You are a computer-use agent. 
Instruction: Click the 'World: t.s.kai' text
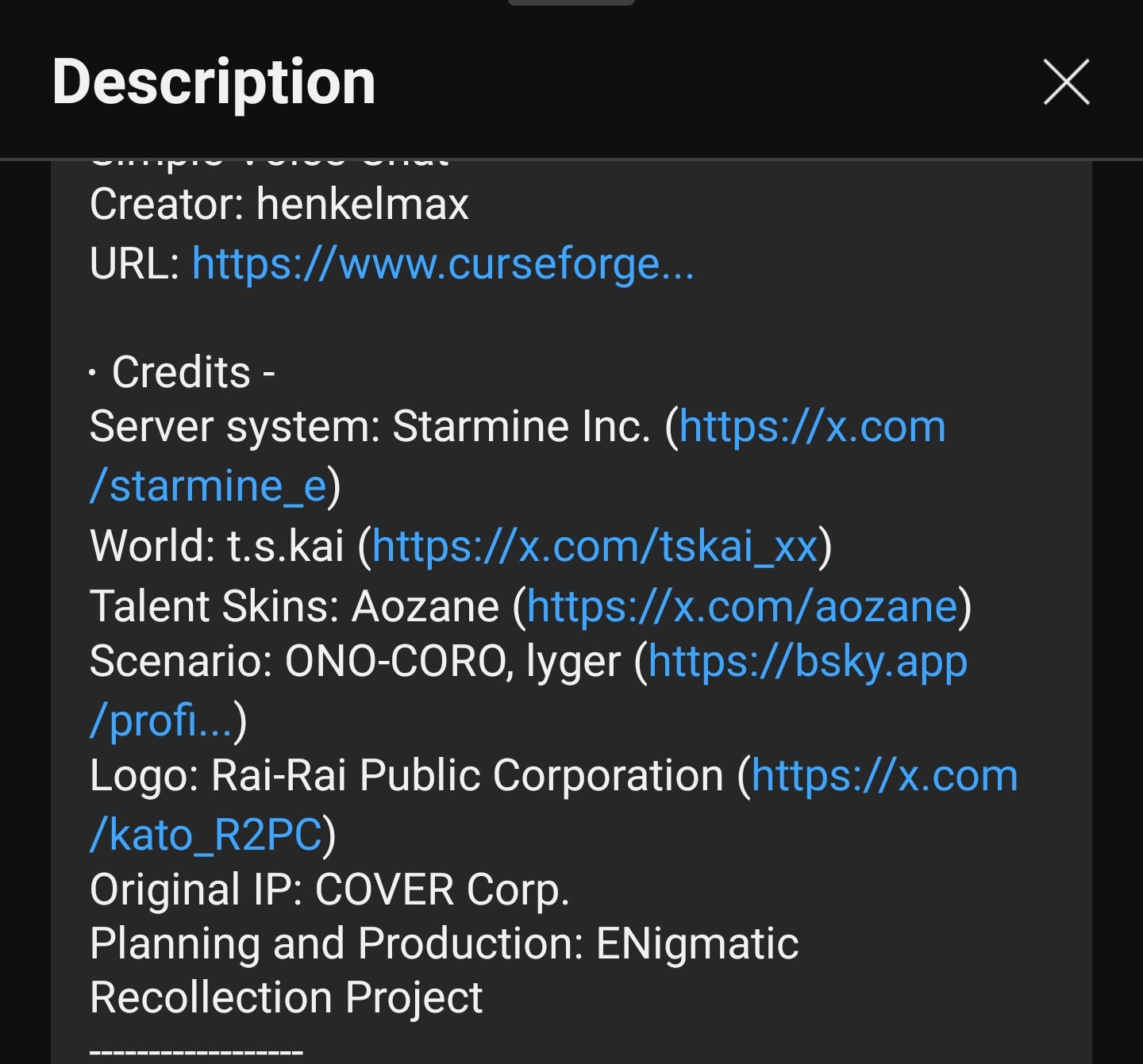click(x=217, y=547)
